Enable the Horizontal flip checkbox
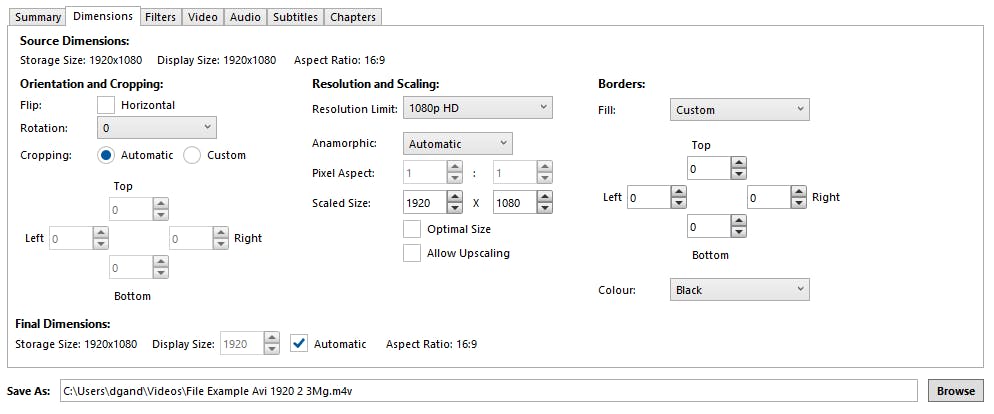The height and width of the screenshot is (414, 994). (x=106, y=105)
